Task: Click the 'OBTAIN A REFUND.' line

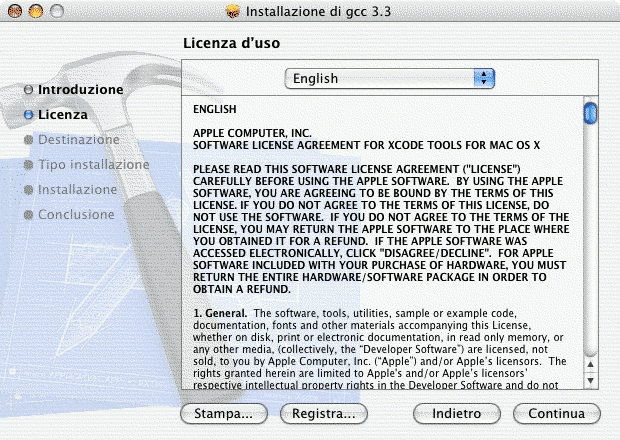Action: click(x=242, y=289)
